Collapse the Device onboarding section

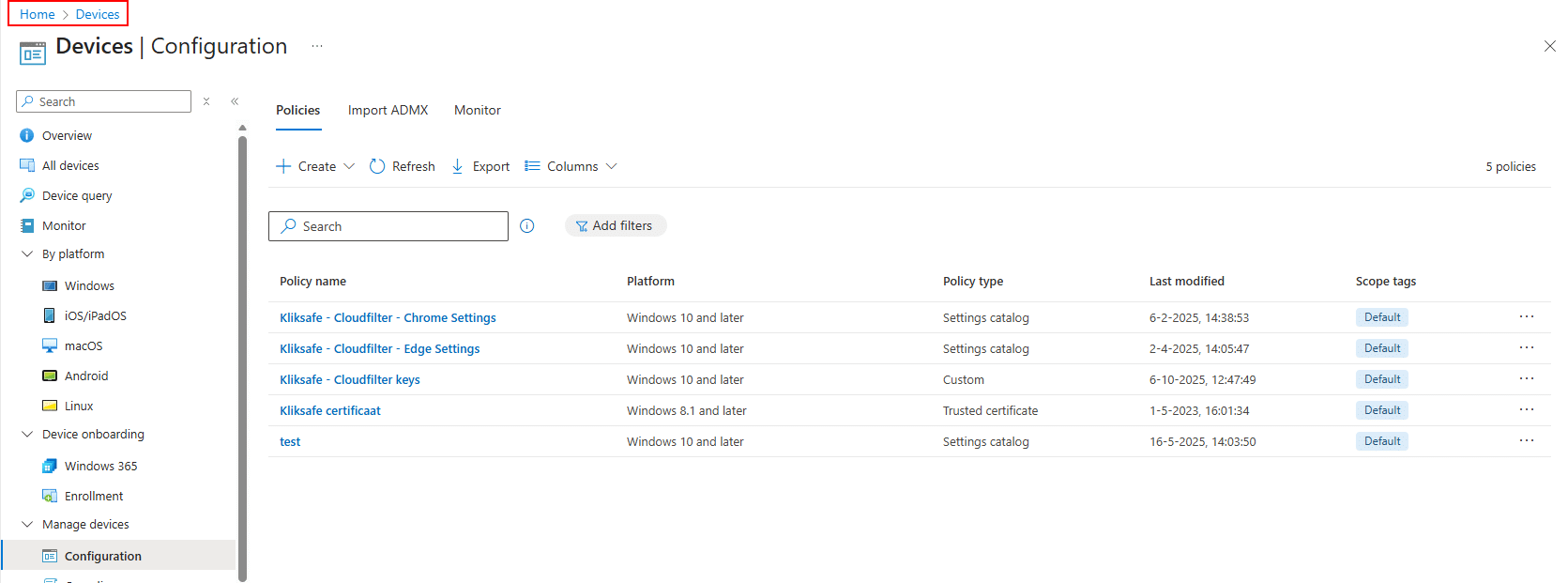pyautogui.click(x=27, y=435)
